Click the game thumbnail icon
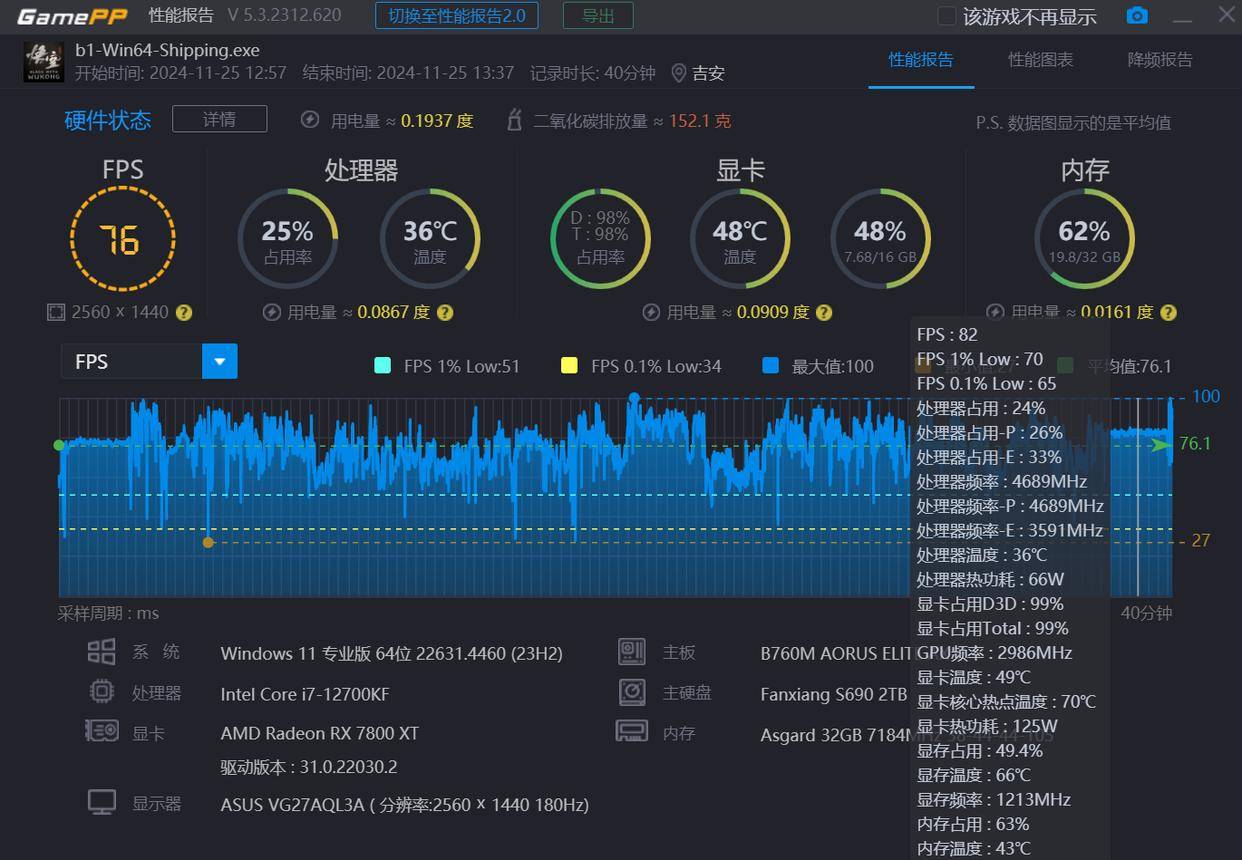1242x860 pixels. pos(43,61)
